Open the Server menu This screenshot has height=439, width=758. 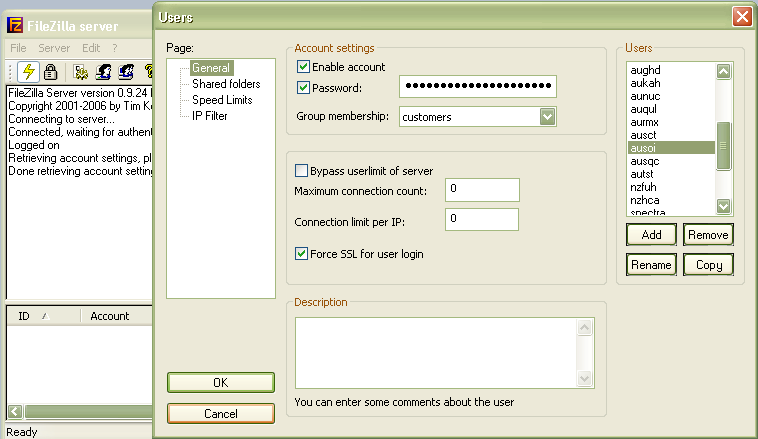pyautogui.click(x=54, y=48)
